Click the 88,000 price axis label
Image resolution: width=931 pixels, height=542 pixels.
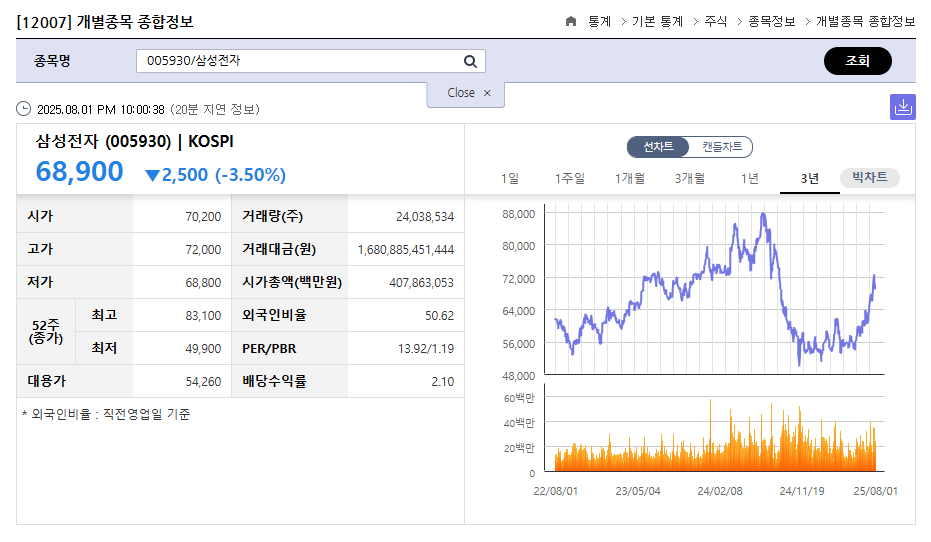pyautogui.click(x=518, y=214)
